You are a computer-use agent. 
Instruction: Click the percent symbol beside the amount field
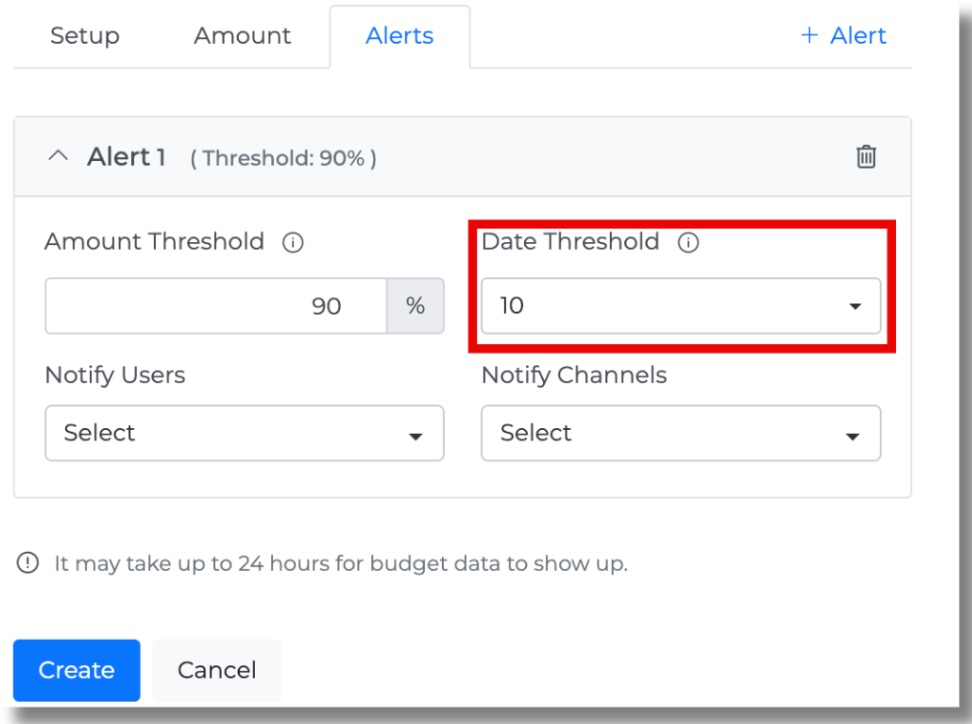415,306
